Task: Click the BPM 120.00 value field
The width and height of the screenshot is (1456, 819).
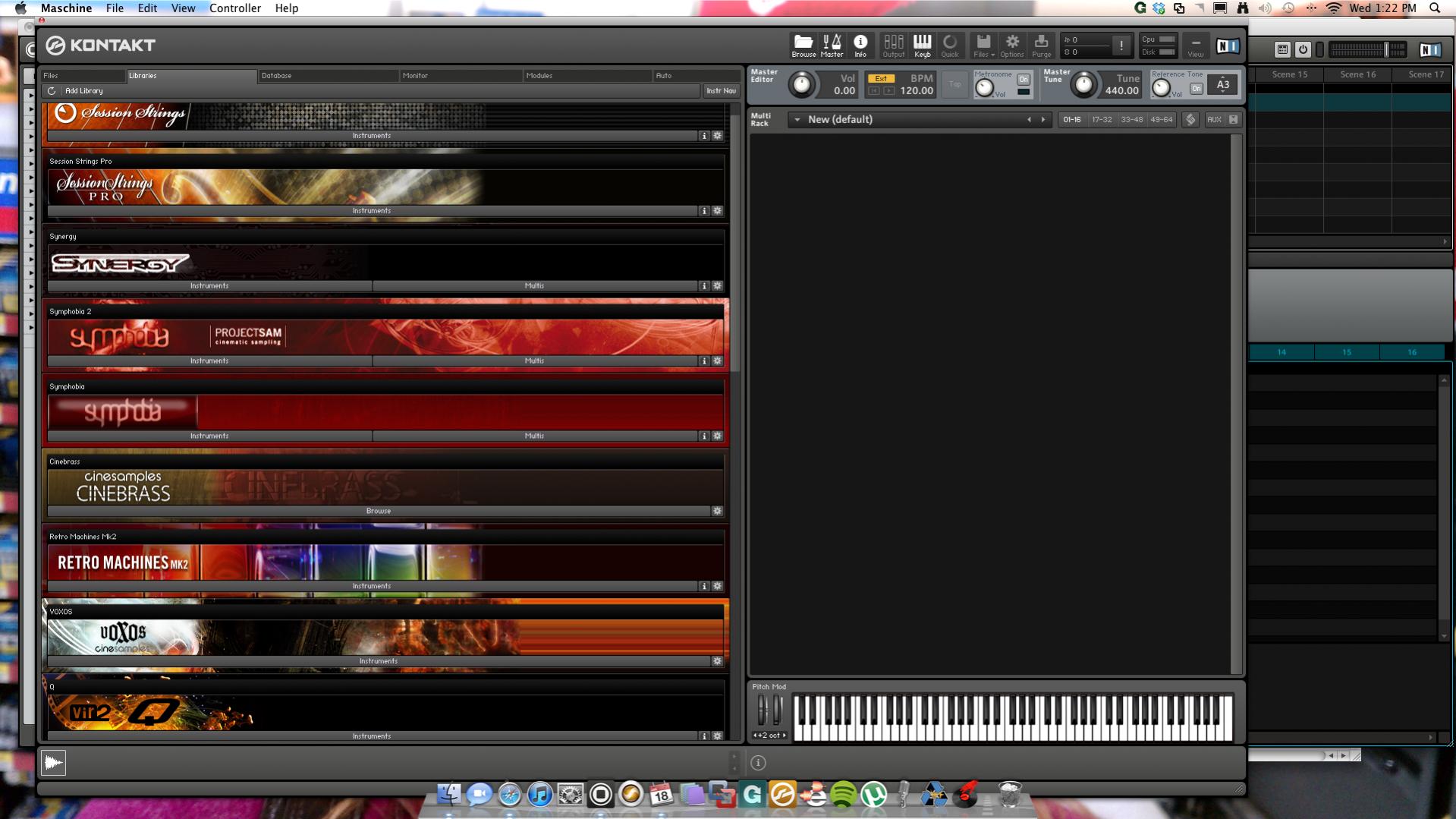Action: [917, 91]
